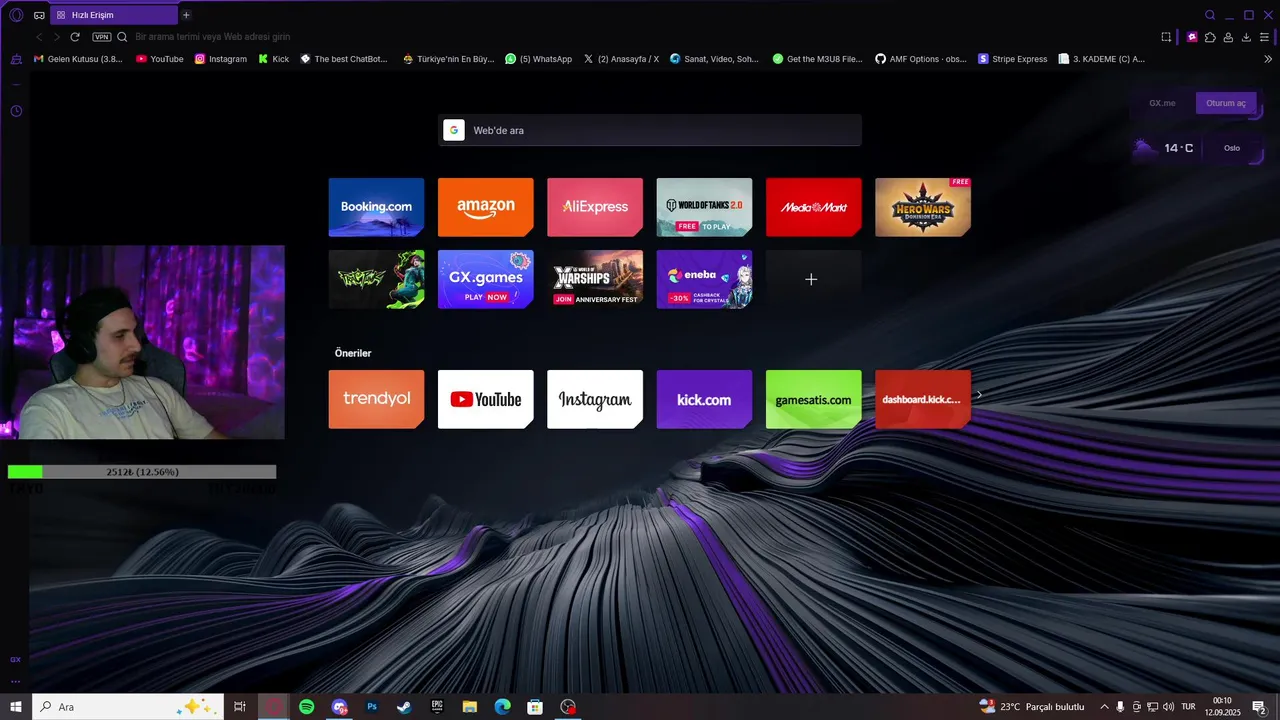Open the GX Corner gamepad icon
Viewport: 1280px width, 720px height.
pos(39,15)
